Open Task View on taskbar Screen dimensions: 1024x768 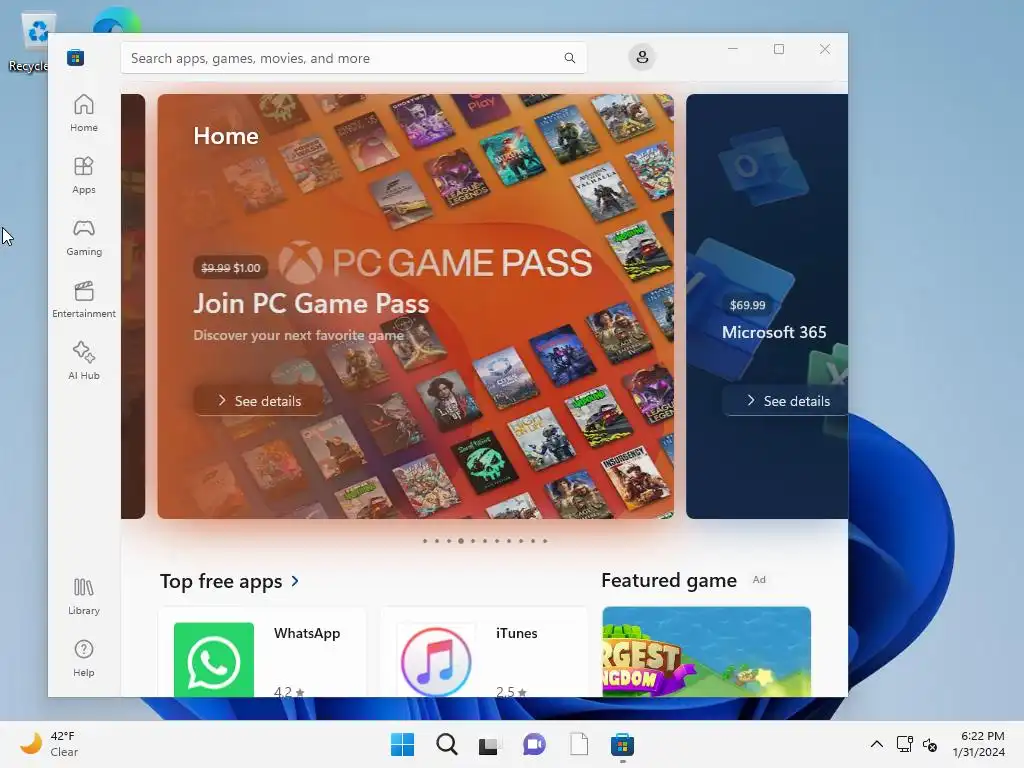coord(489,744)
